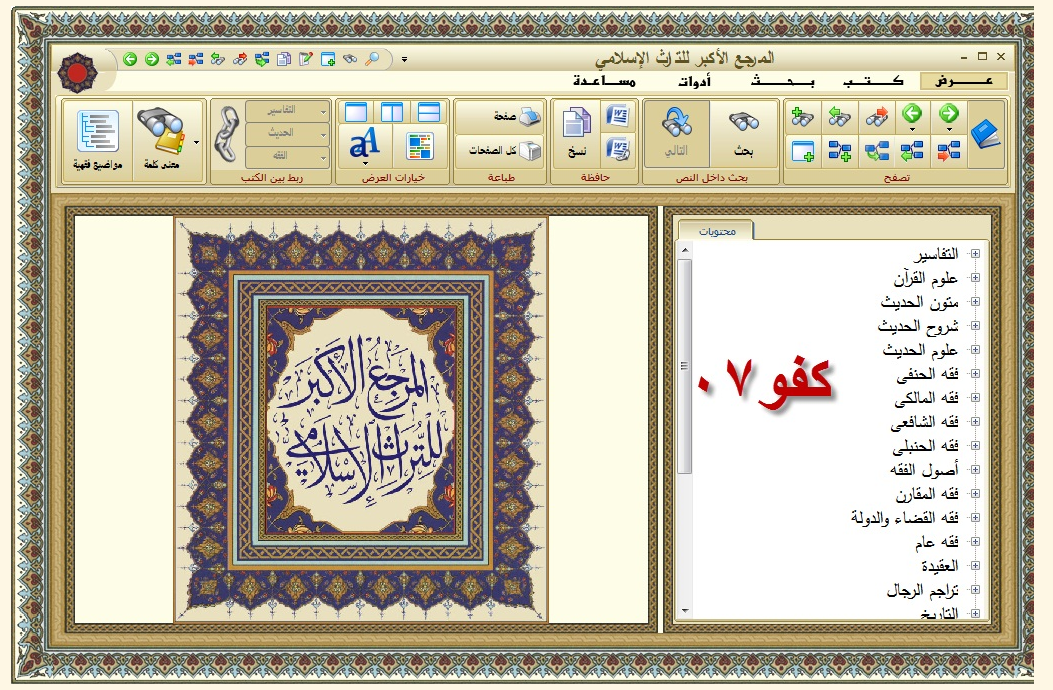
Task: Click the magnifying glass icon in quick access bar
Action: (371, 59)
